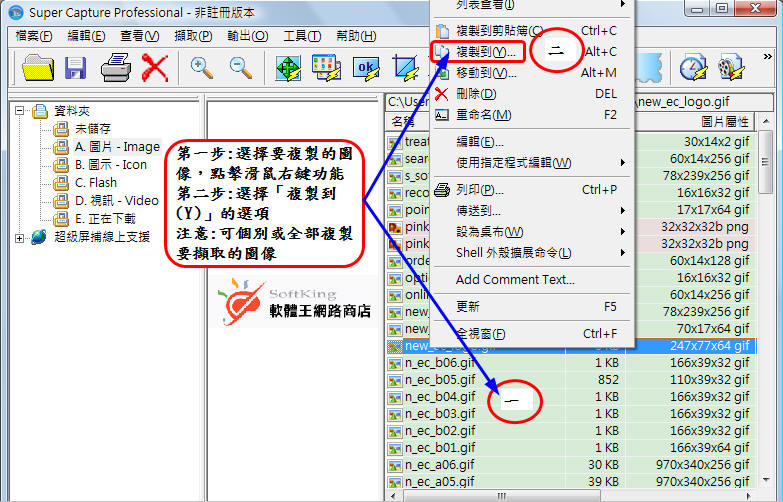The width and height of the screenshot is (783, 502).
Task: Click the video capture film reel icon
Action: [732, 67]
